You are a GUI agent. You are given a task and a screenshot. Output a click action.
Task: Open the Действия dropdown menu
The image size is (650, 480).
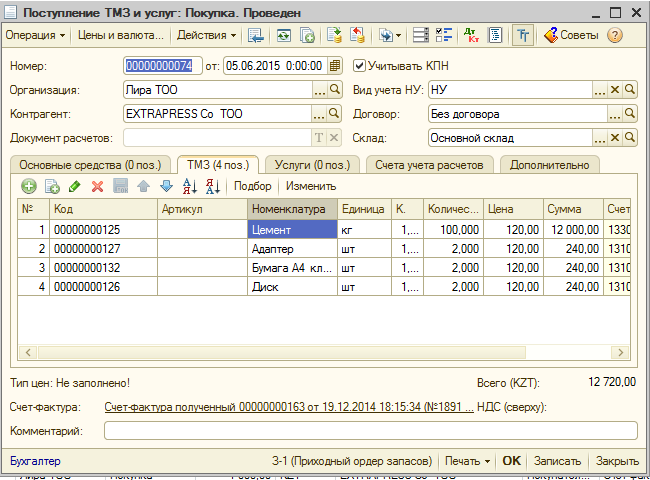click(x=206, y=35)
